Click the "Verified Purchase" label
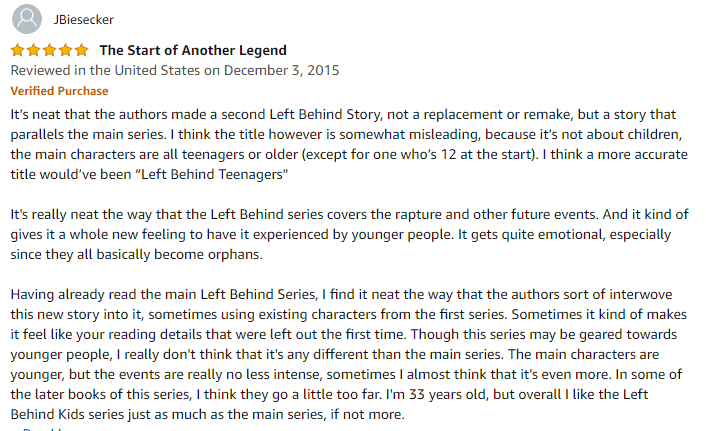 tap(59, 91)
